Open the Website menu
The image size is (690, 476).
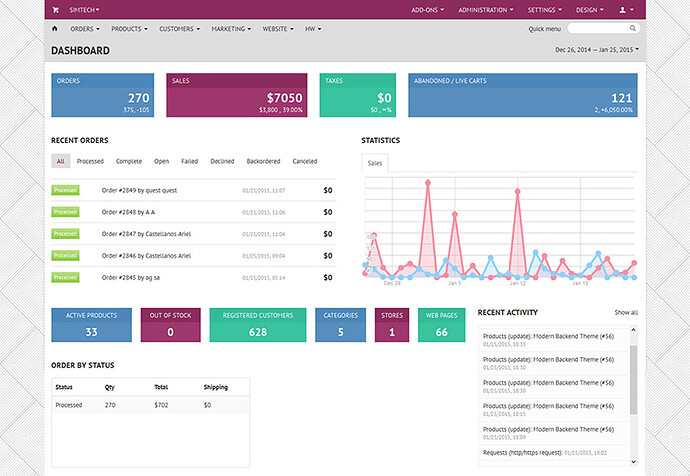click(278, 29)
